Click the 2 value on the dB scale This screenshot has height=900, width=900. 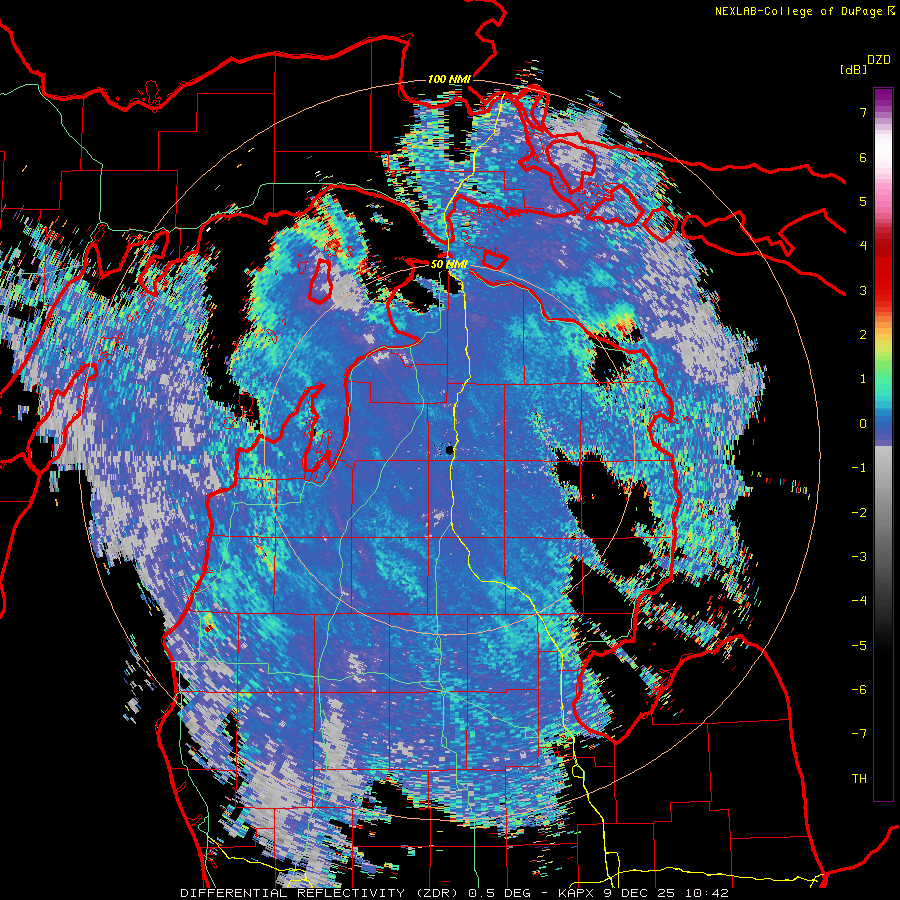coord(863,335)
